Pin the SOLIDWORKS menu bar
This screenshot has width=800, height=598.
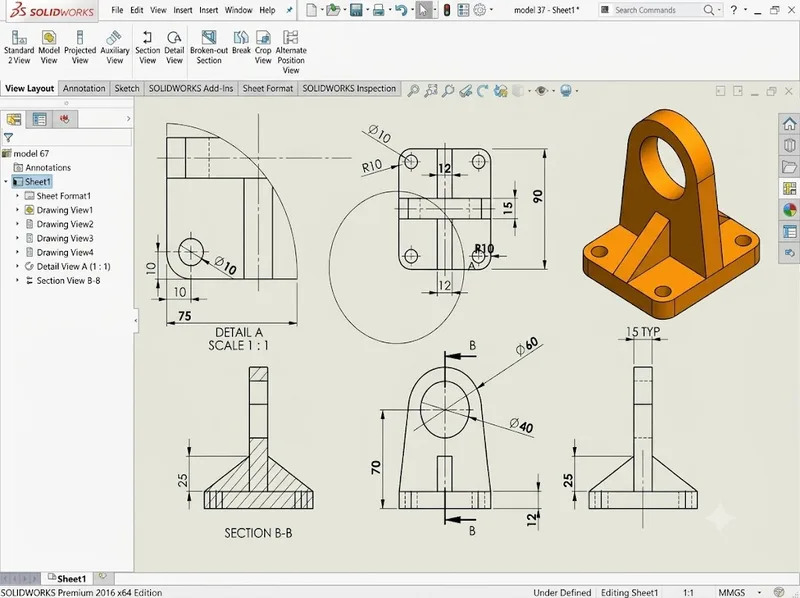coord(289,10)
